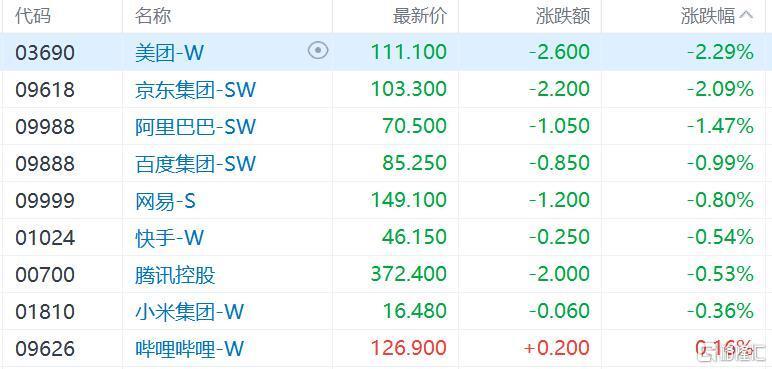Click change percent -2.29%
The image size is (772, 369).
(721, 52)
